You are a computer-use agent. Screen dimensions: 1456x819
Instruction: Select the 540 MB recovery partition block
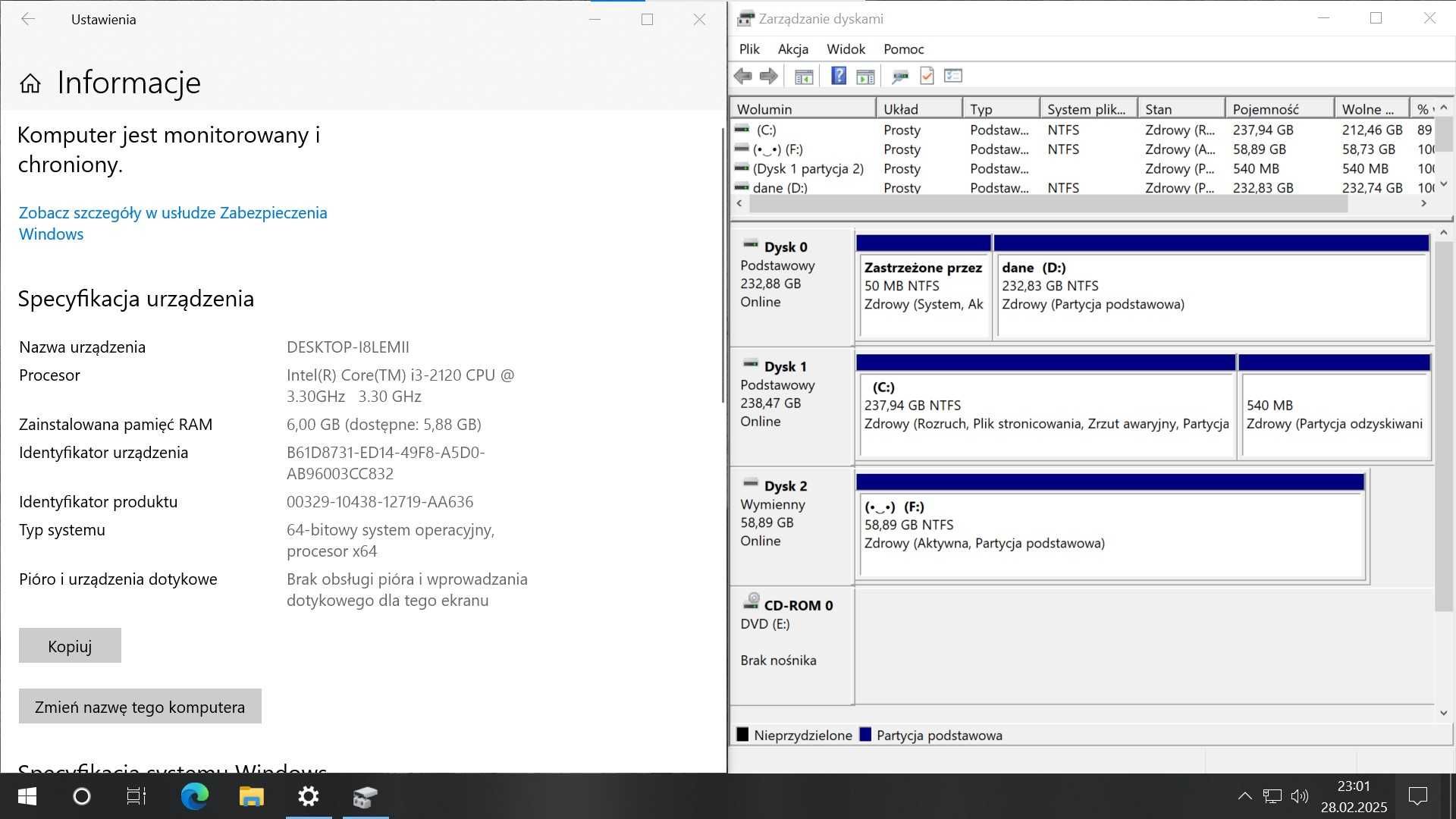tap(1335, 407)
